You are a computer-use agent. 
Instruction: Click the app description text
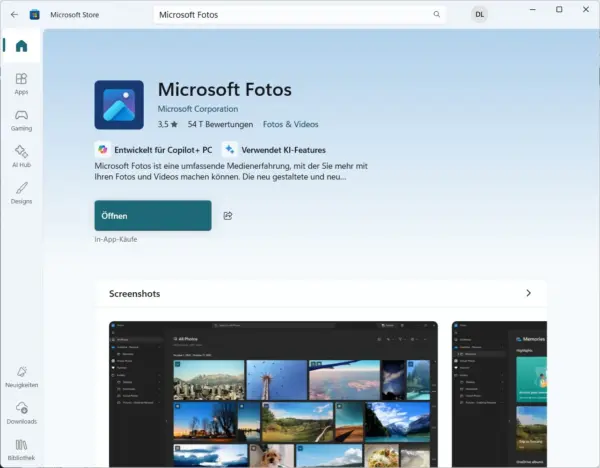tap(231, 171)
